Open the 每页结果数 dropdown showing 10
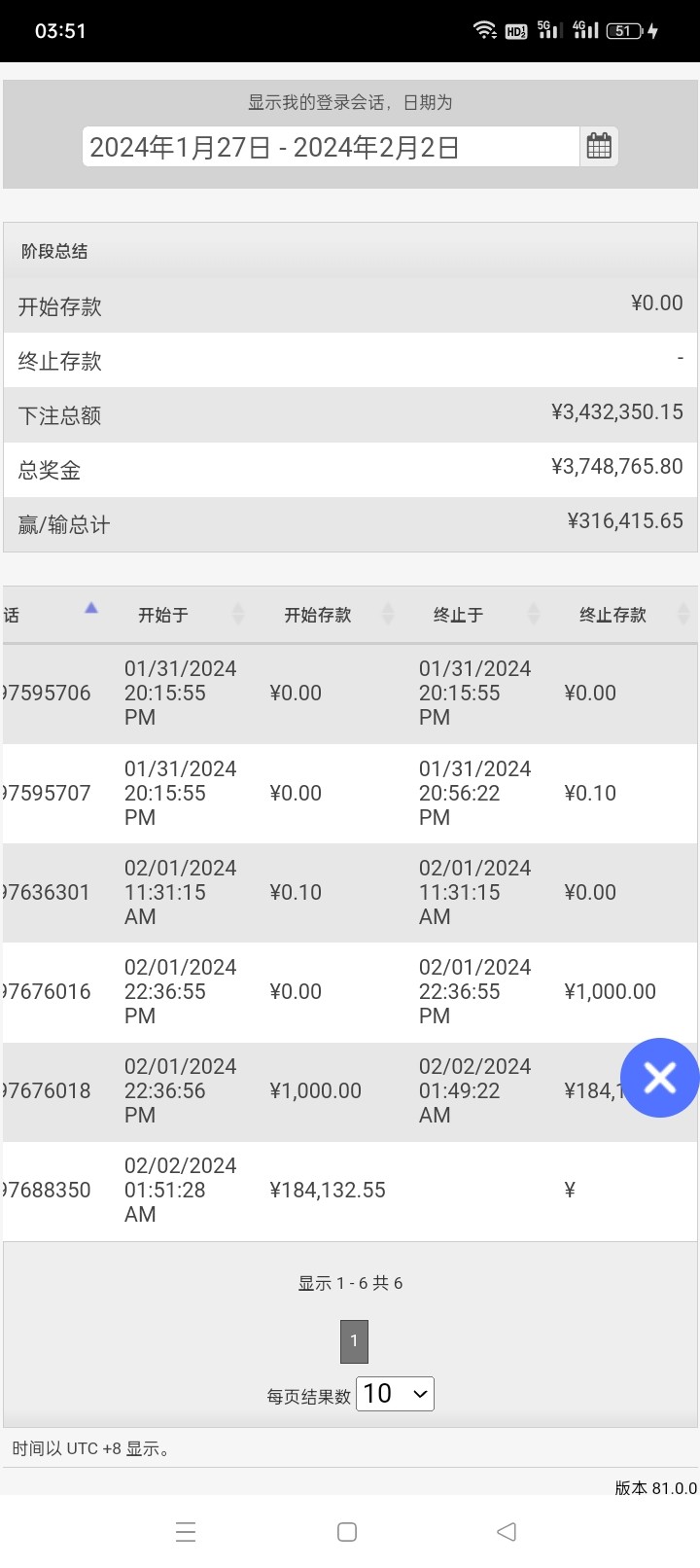Screen dimensions: 700x1568 pyautogui.click(x=395, y=1394)
